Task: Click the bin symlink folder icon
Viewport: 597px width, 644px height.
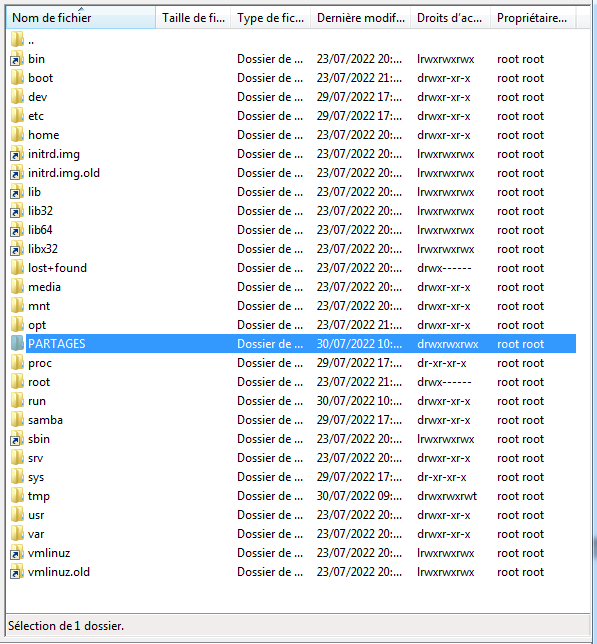Action: pos(17,59)
